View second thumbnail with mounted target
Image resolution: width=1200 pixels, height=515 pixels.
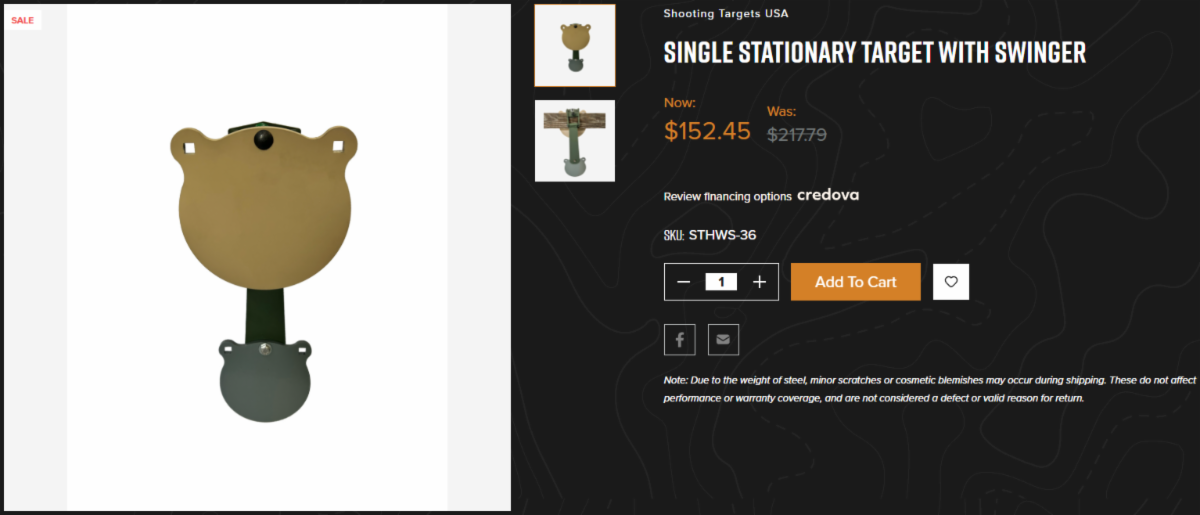point(575,140)
